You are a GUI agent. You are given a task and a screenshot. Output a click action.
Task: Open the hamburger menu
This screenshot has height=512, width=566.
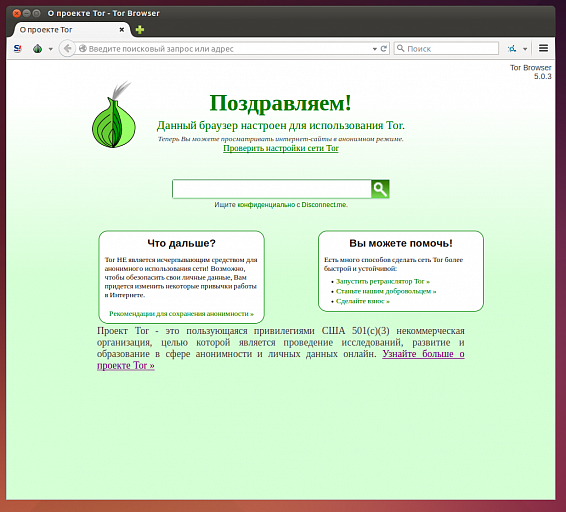click(543, 48)
